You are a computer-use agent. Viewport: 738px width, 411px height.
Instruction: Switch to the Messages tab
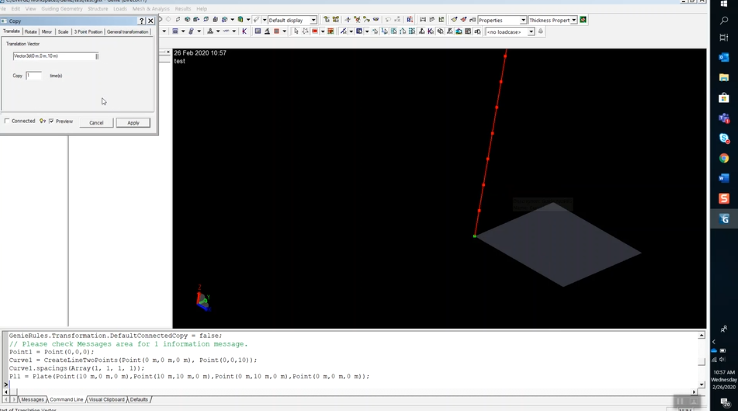[x=32, y=399]
